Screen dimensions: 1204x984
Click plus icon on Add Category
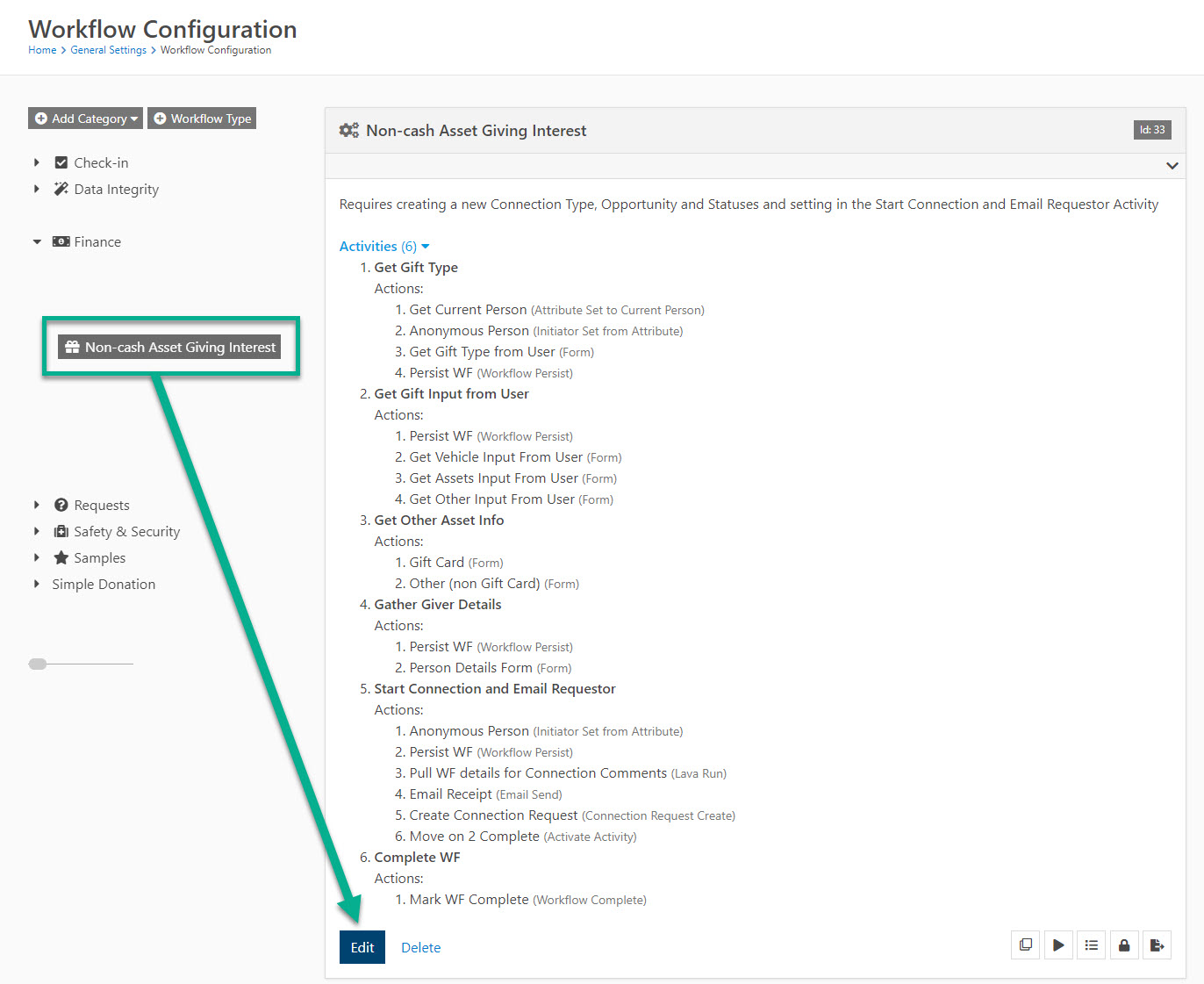pos(41,119)
